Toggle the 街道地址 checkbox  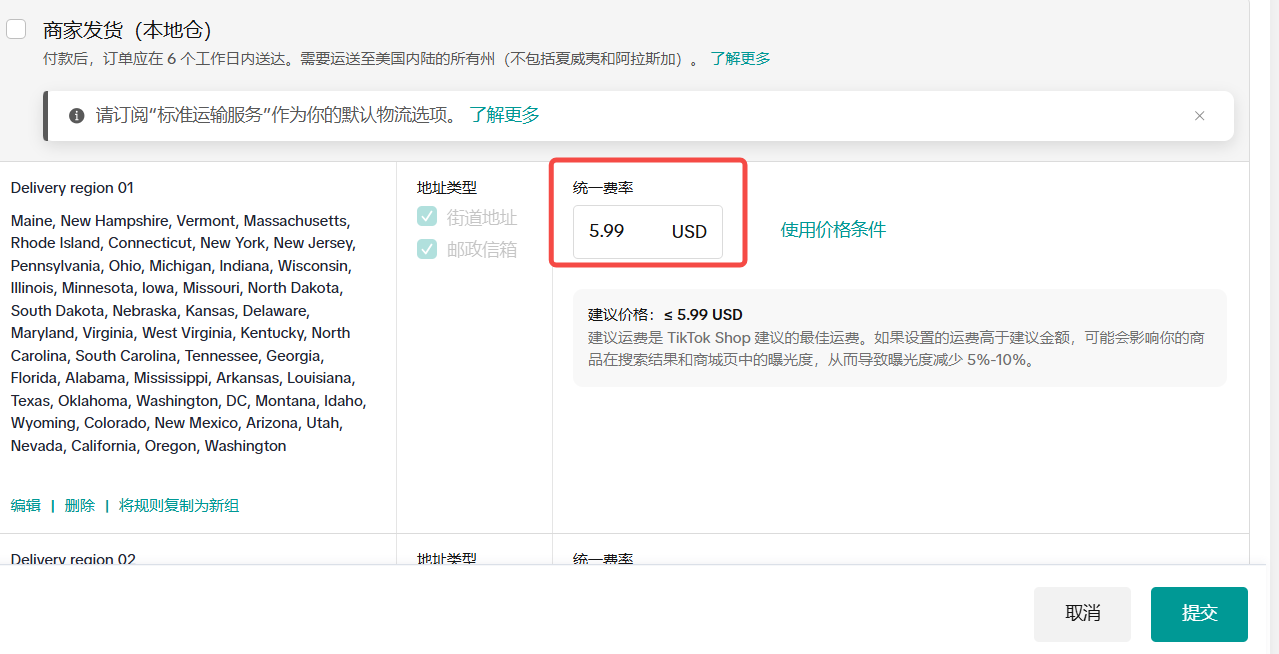tap(427, 217)
